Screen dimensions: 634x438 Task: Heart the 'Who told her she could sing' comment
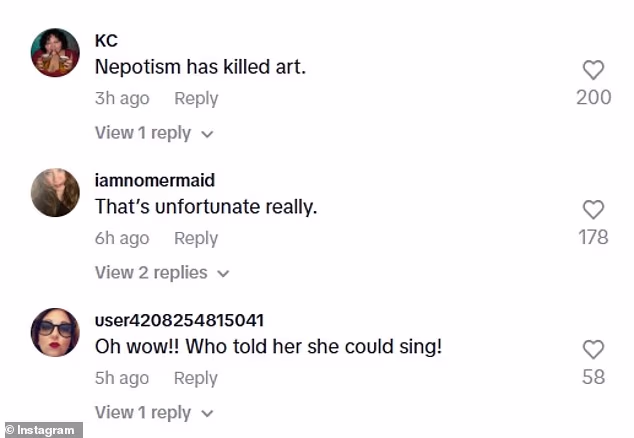(x=593, y=350)
